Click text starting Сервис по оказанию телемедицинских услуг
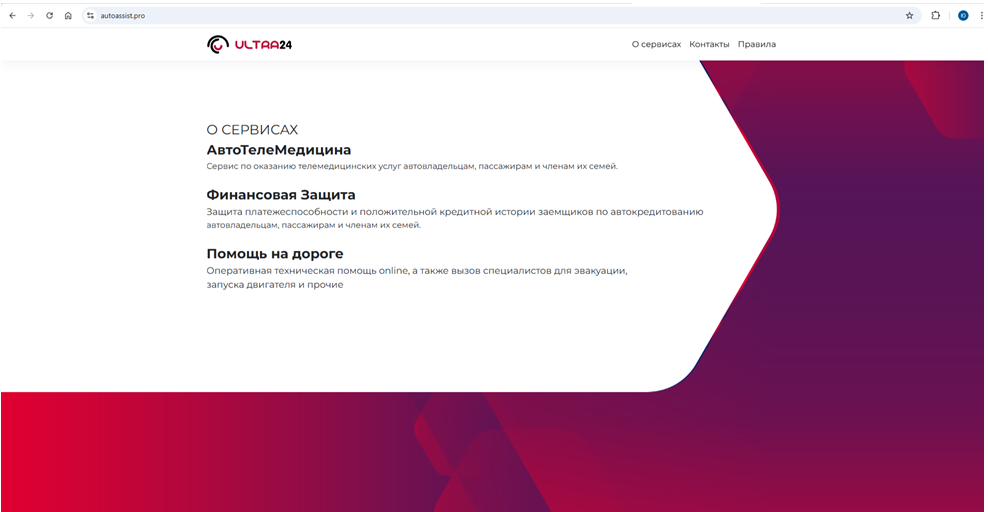The height and width of the screenshot is (512, 988). pos(412,166)
